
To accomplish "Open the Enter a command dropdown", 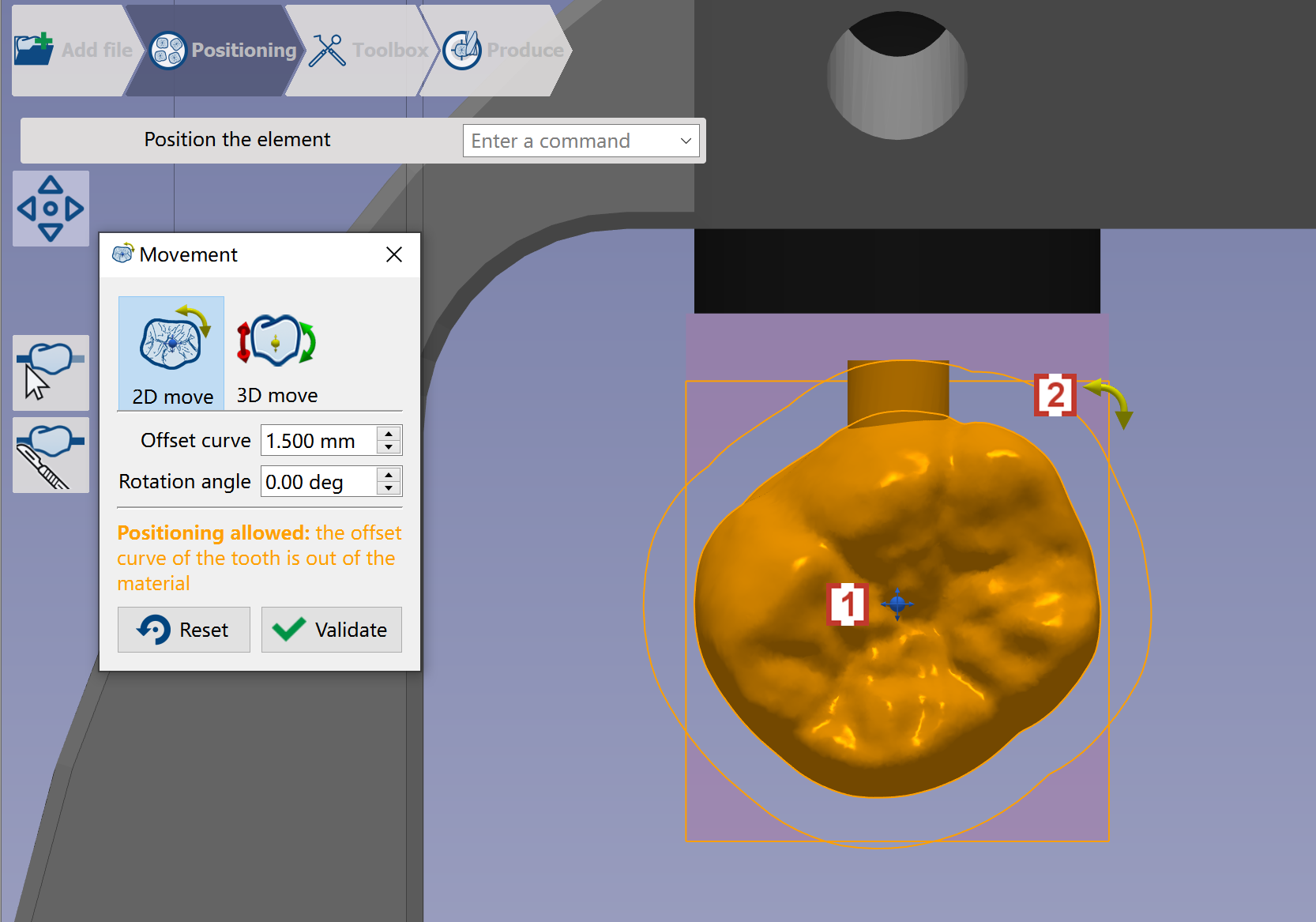I will [x=581, y=141].
